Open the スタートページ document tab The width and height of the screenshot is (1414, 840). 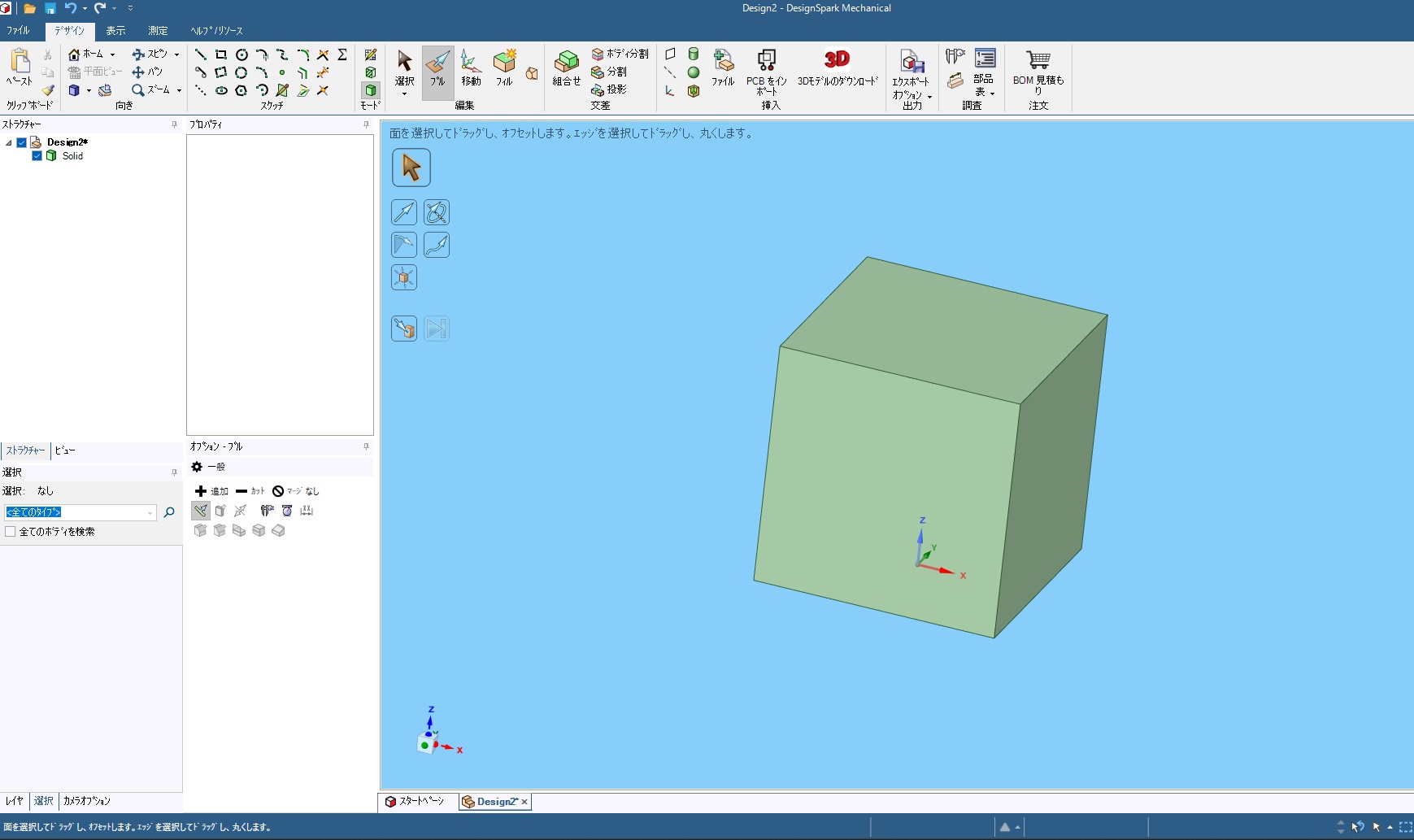pyautogui.click(x=415, y=802)
